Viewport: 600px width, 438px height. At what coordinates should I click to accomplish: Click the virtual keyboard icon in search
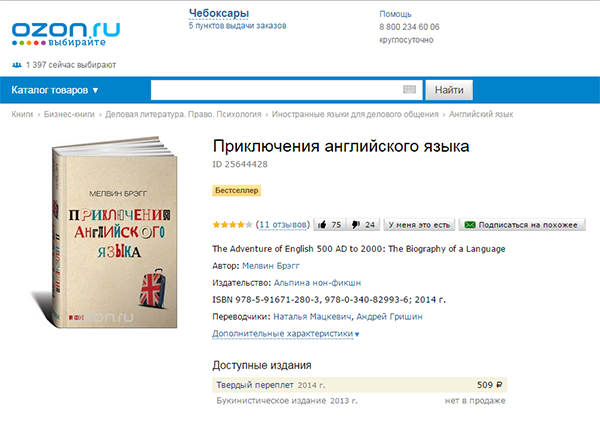pos(409,90)
